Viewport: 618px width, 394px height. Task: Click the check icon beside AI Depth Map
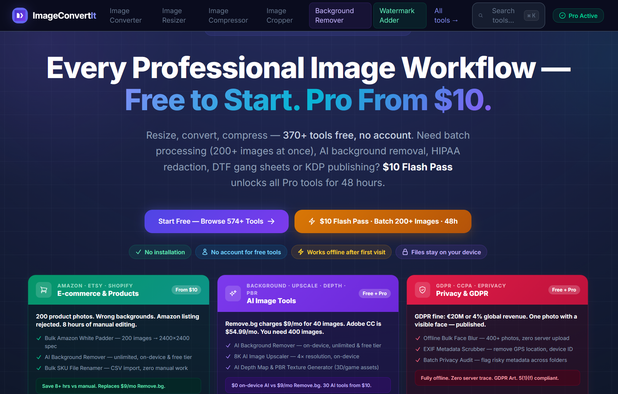pyautogui.click(x=228, y=368)
